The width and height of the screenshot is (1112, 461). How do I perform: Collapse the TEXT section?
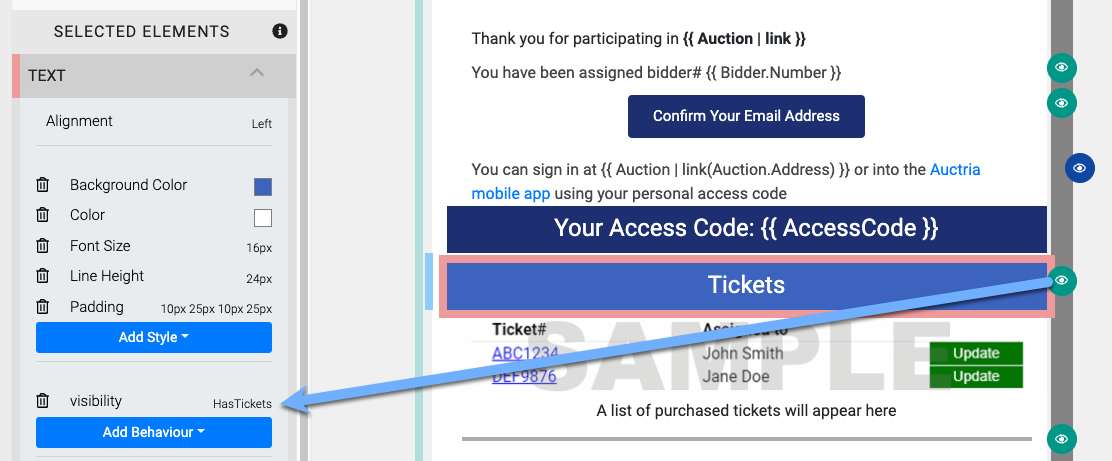click(x=257, y=74)
